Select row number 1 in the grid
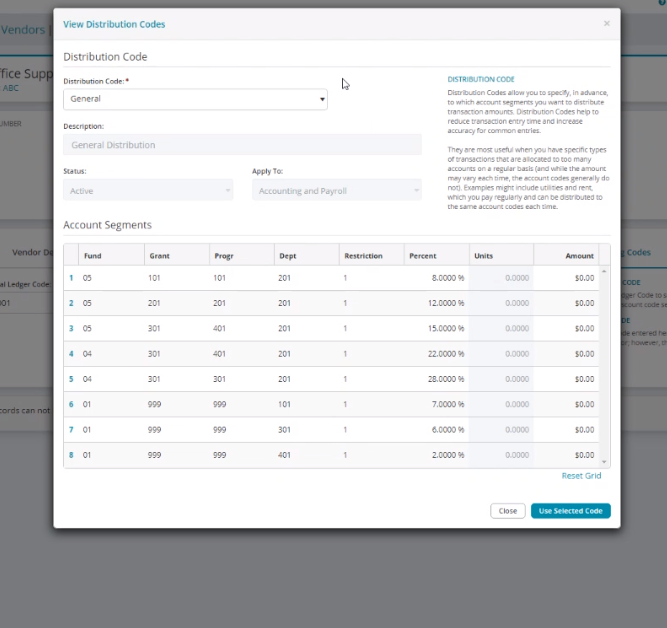Image resolution: width=667 pixels, height=628 pixels. pyautogui.click(x=71, y=278)
